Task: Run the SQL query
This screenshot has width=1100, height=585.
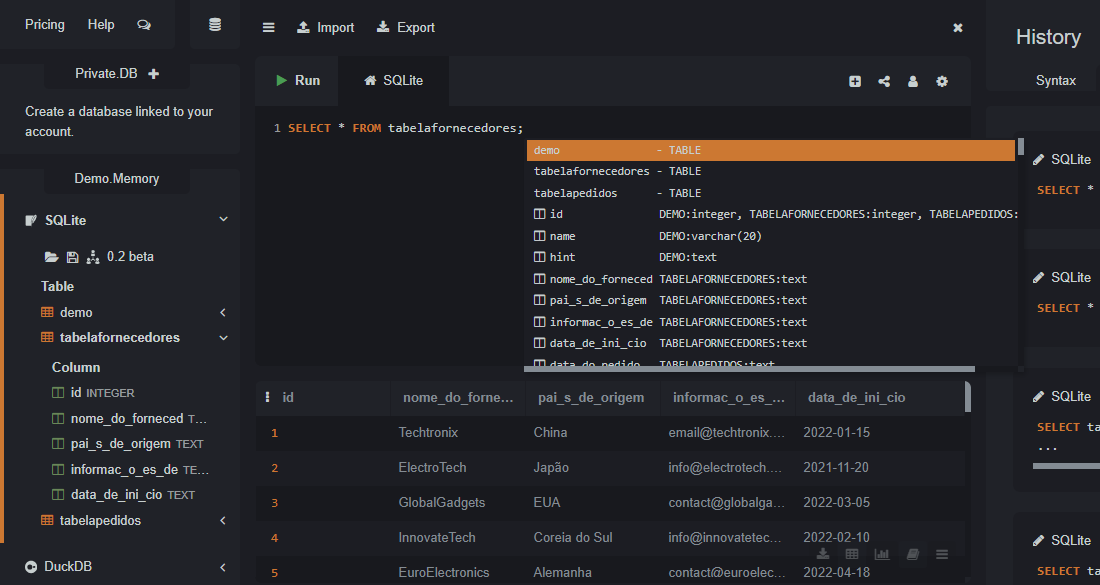Action: pyautogui.click(x=297, y=80)
